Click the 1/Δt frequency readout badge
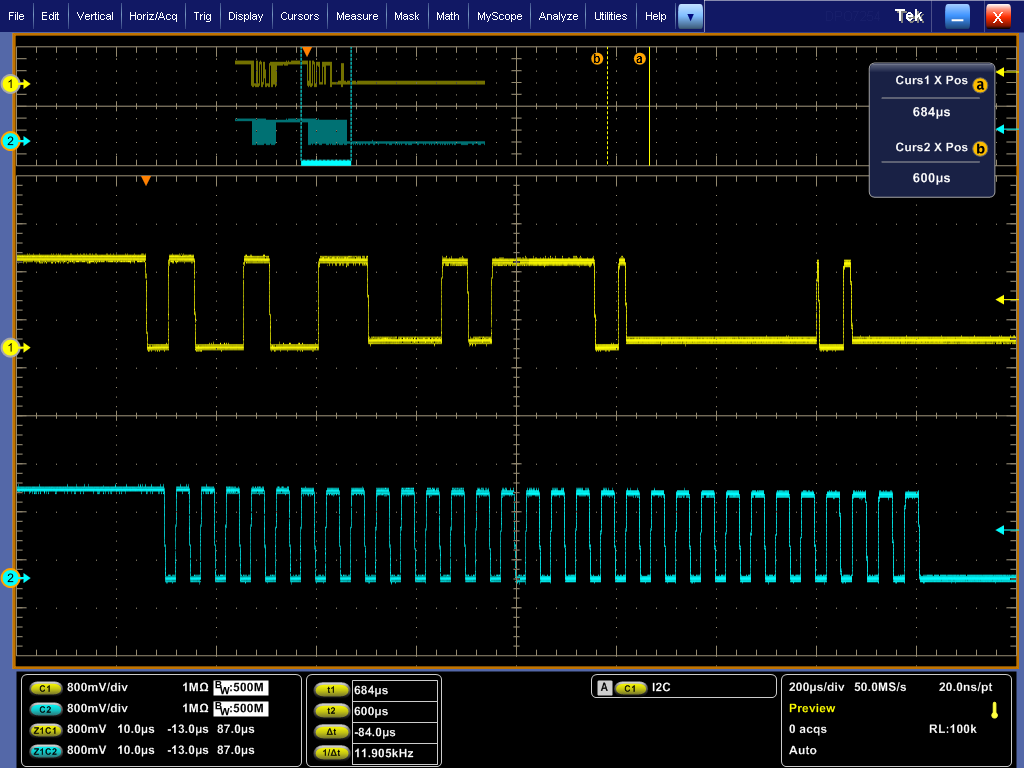 coord(331,753)
